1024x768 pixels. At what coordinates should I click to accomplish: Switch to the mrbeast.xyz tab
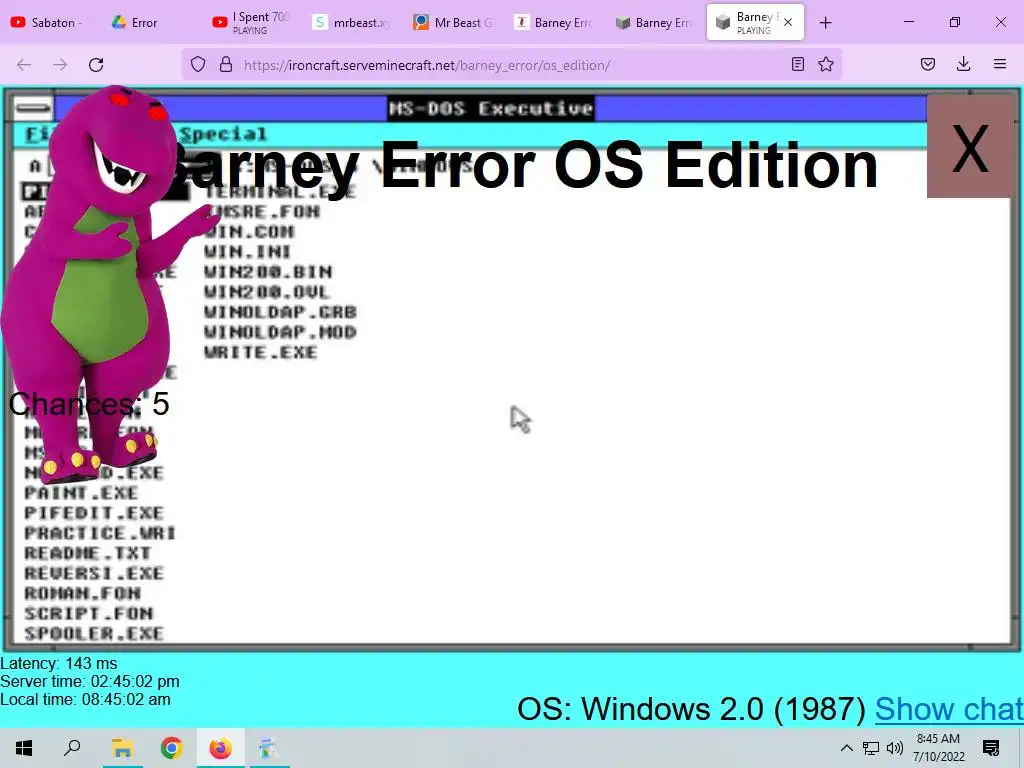tap(352, 22)
